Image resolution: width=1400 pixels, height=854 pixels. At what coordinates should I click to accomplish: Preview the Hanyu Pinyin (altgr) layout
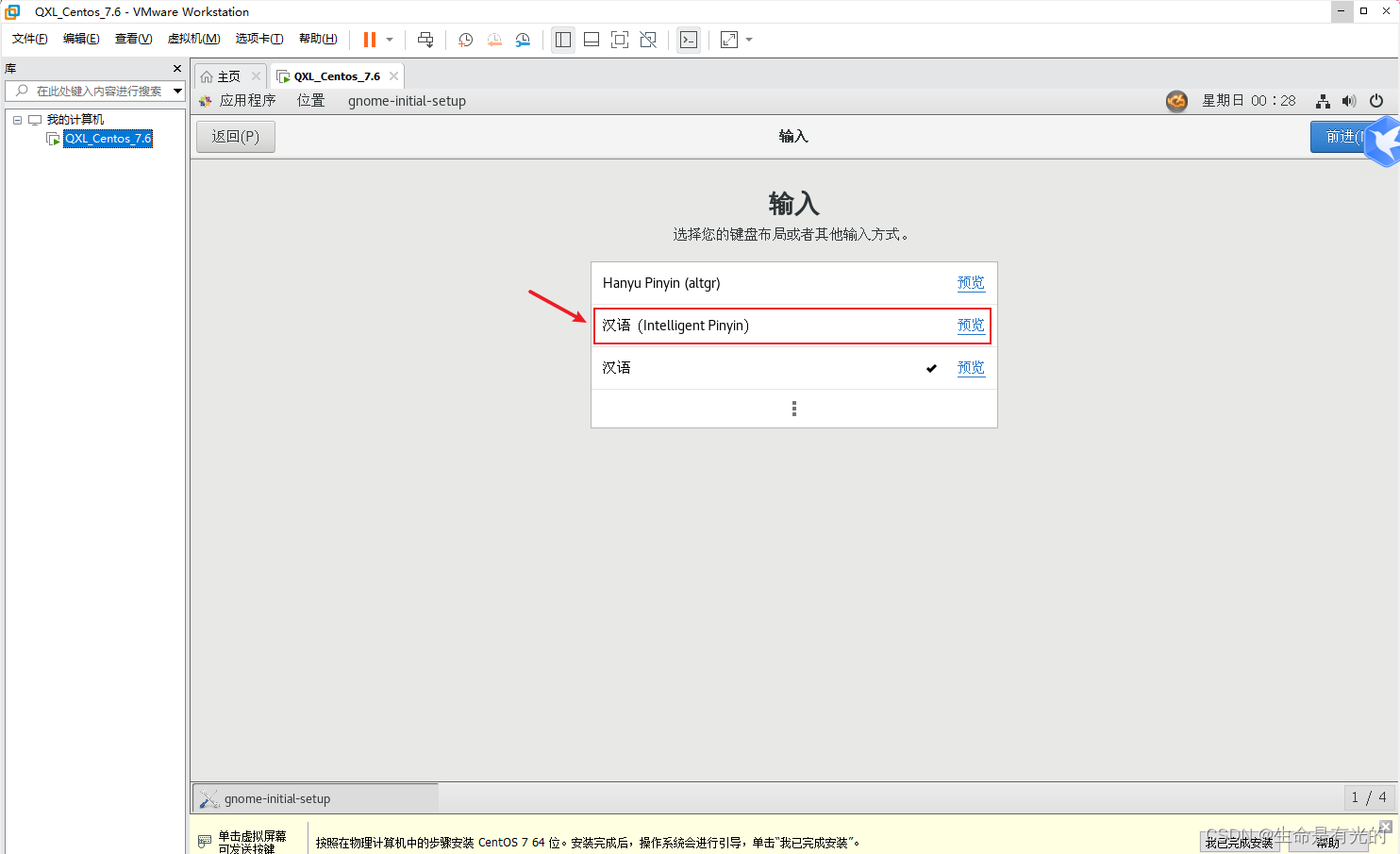(971, 283)
